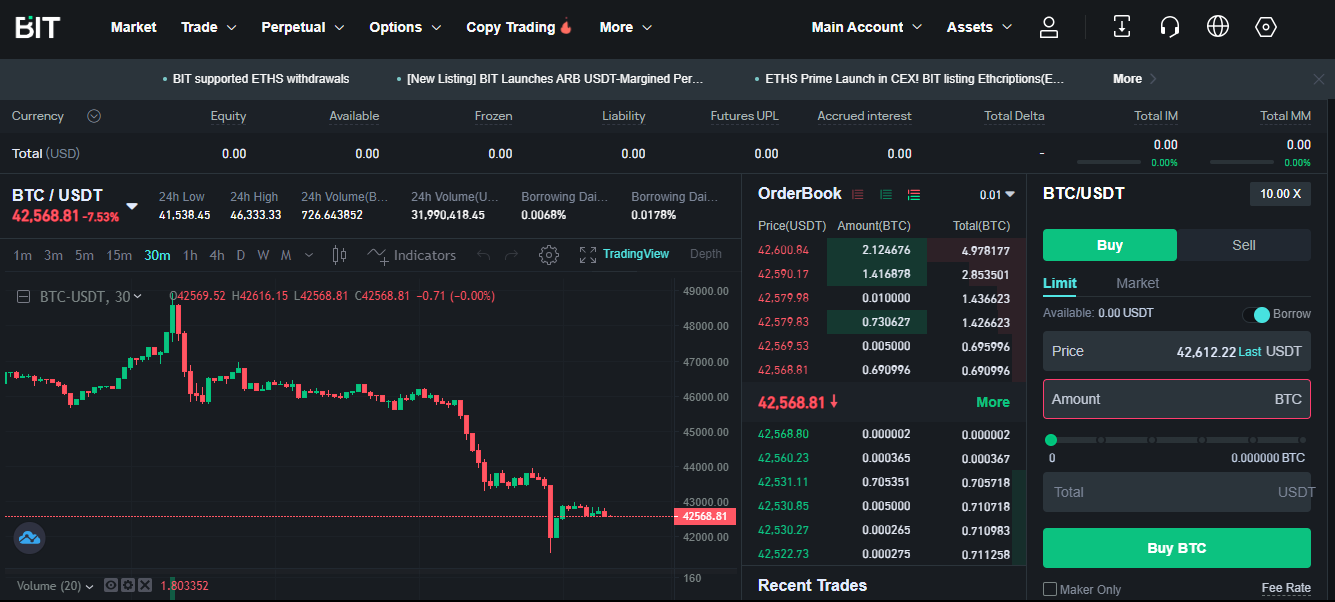
Task: Select the Limit order tab
Action: tap(1060, 283)
